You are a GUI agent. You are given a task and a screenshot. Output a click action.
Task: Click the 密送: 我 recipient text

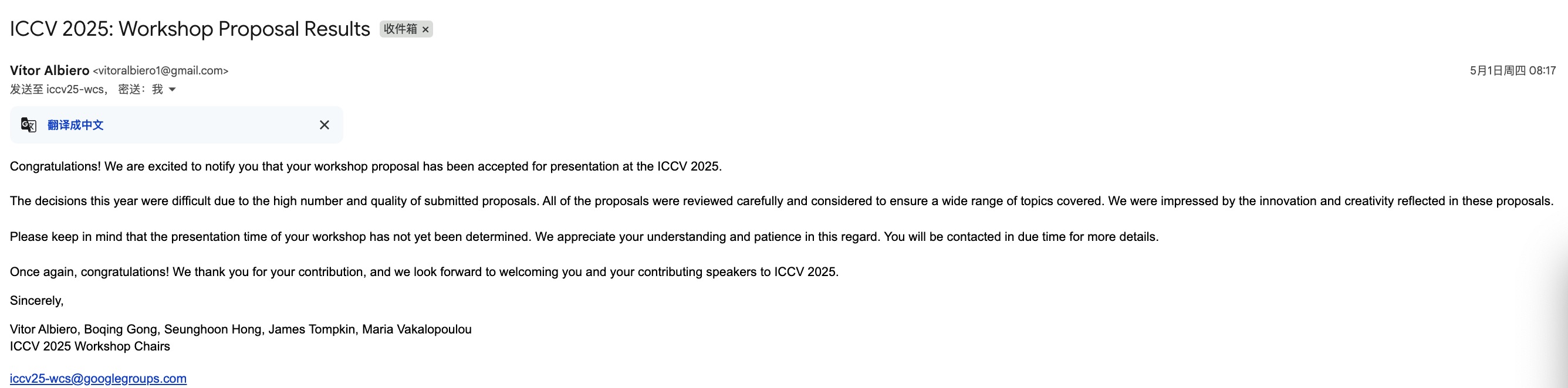tap(140, 90)
